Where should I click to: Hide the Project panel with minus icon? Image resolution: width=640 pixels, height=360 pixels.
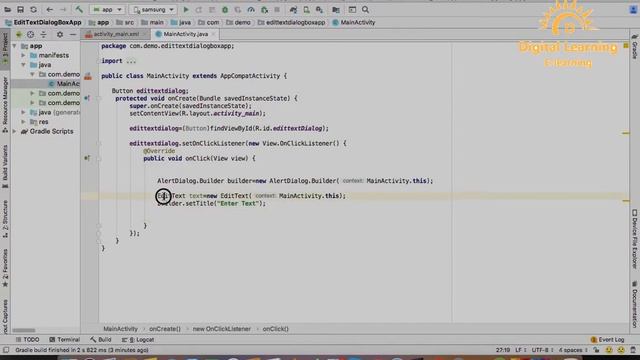tap(73, 35)
